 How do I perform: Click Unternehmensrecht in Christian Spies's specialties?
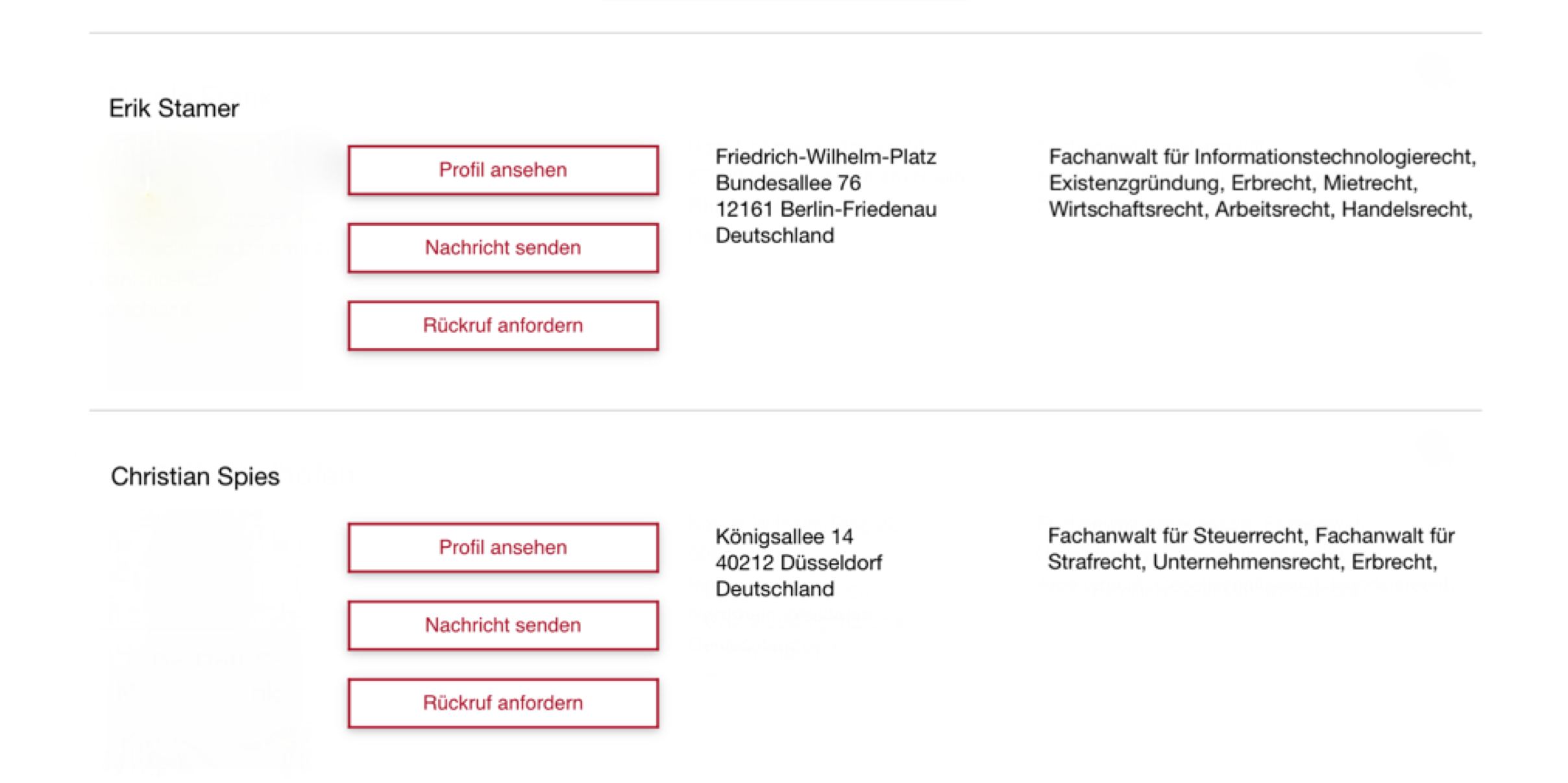click(1245, 562)
